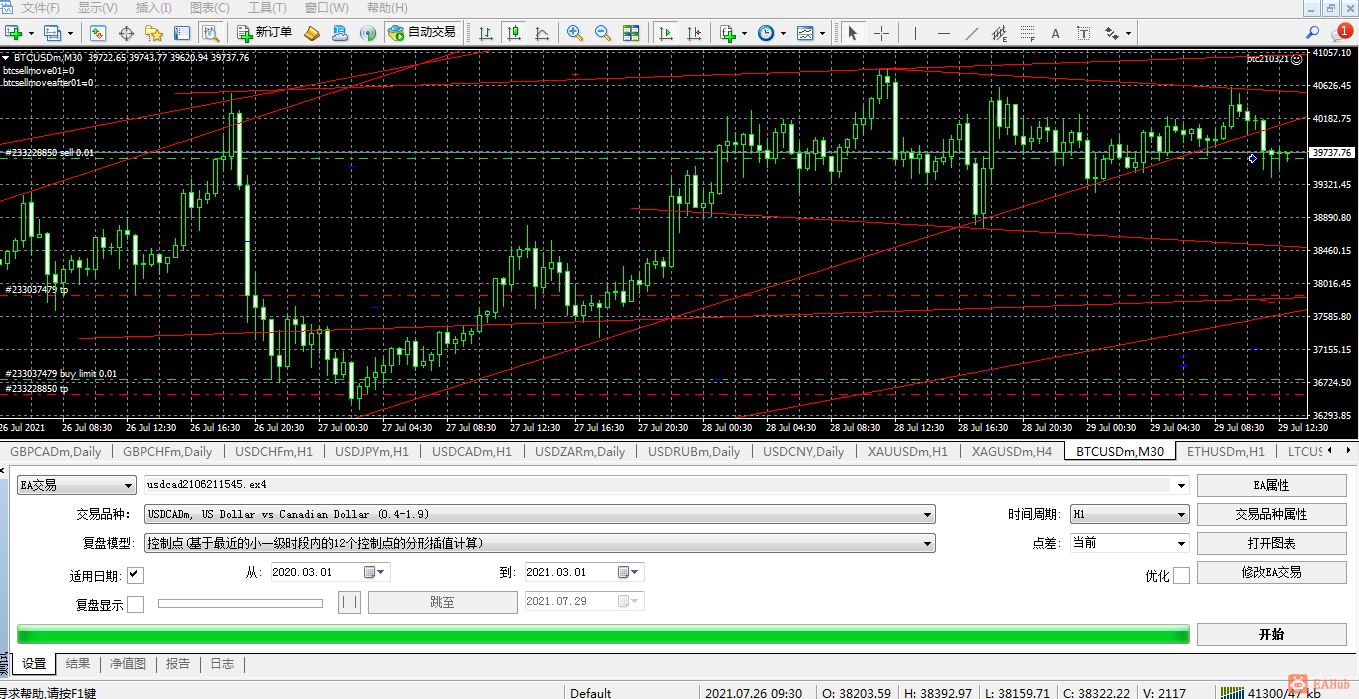
Task: Select the trendline drawing tool
Action: (x=971, y=33)
